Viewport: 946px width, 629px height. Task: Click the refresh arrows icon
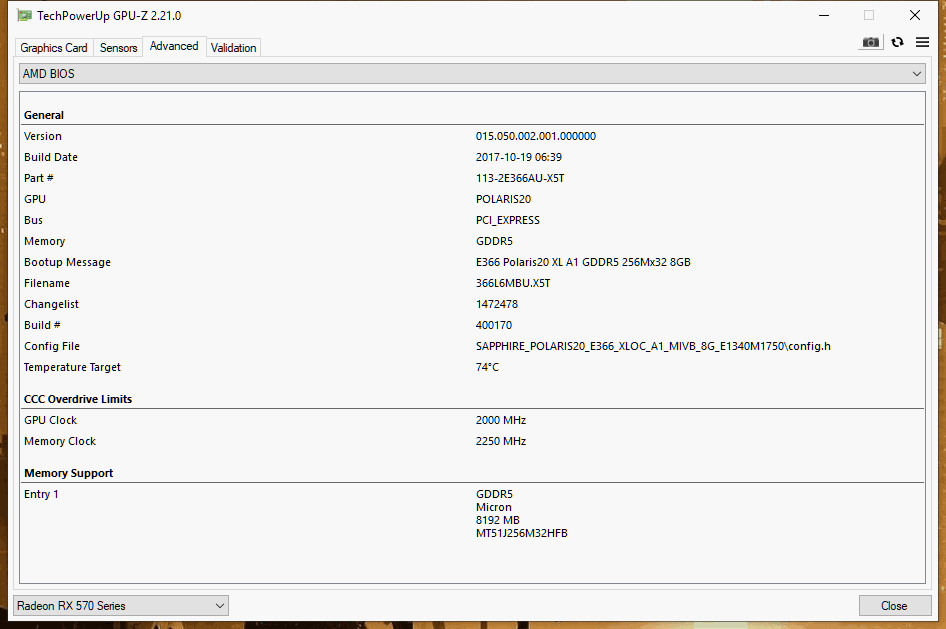pos(898,42)
